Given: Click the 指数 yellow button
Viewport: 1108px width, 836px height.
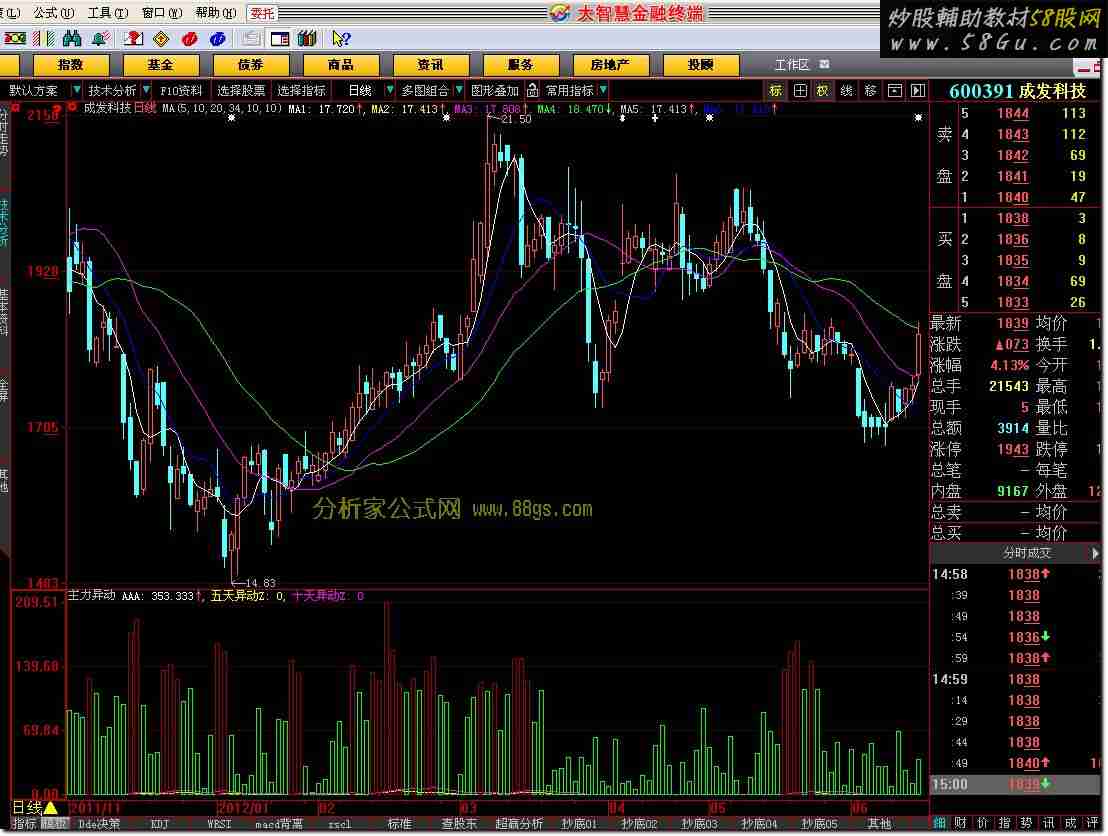Looking at the screenshot, I should [x=71, y=65].
